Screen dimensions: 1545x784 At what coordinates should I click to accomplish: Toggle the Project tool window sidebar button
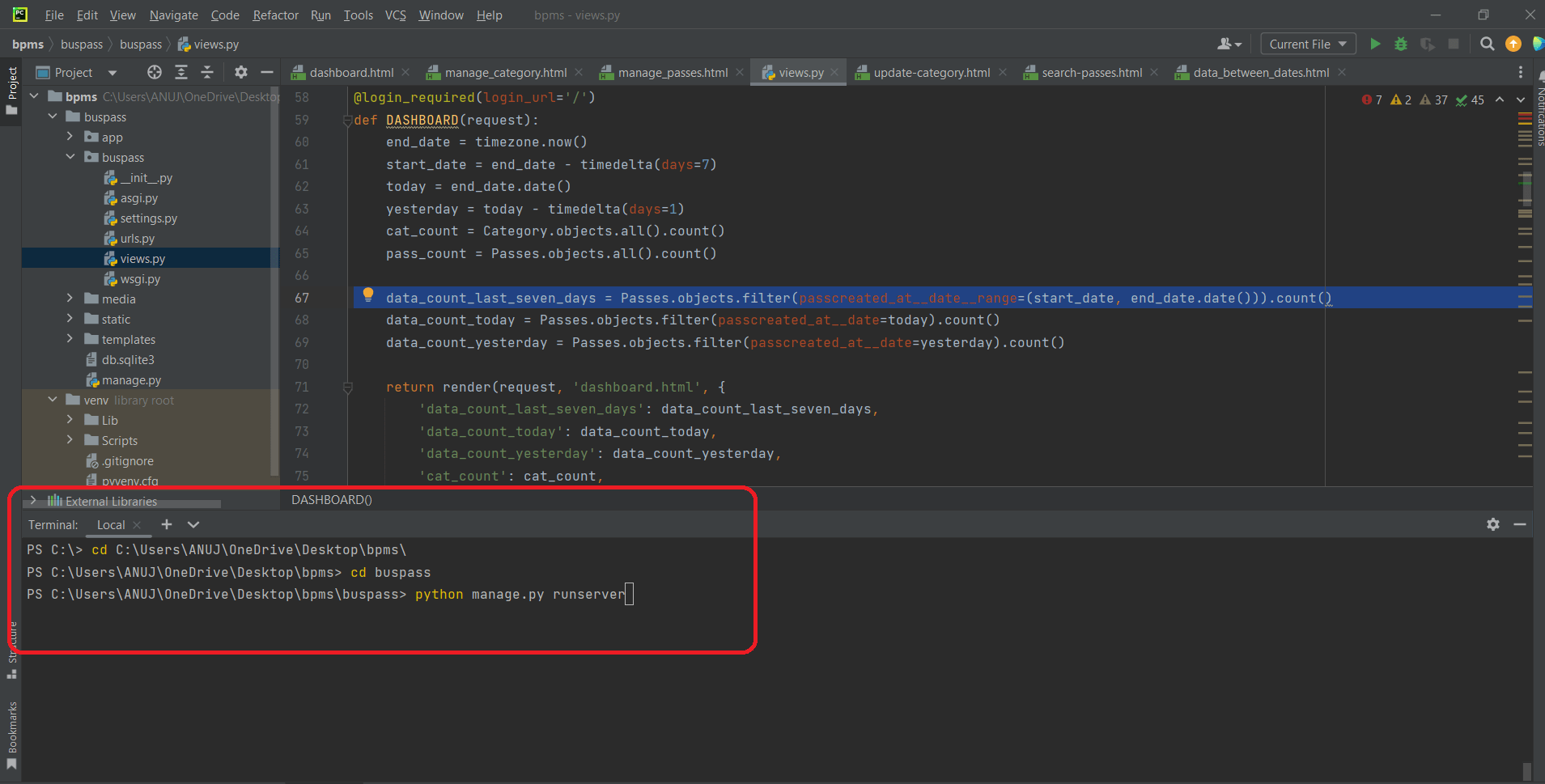(12, 89)
